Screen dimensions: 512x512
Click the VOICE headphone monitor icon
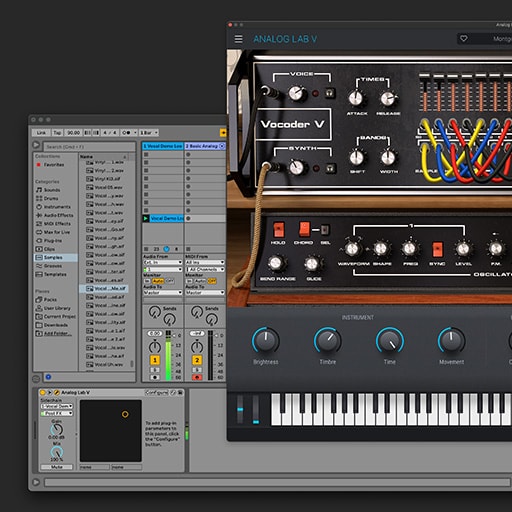pyautogui.click(x=330, y=93)
